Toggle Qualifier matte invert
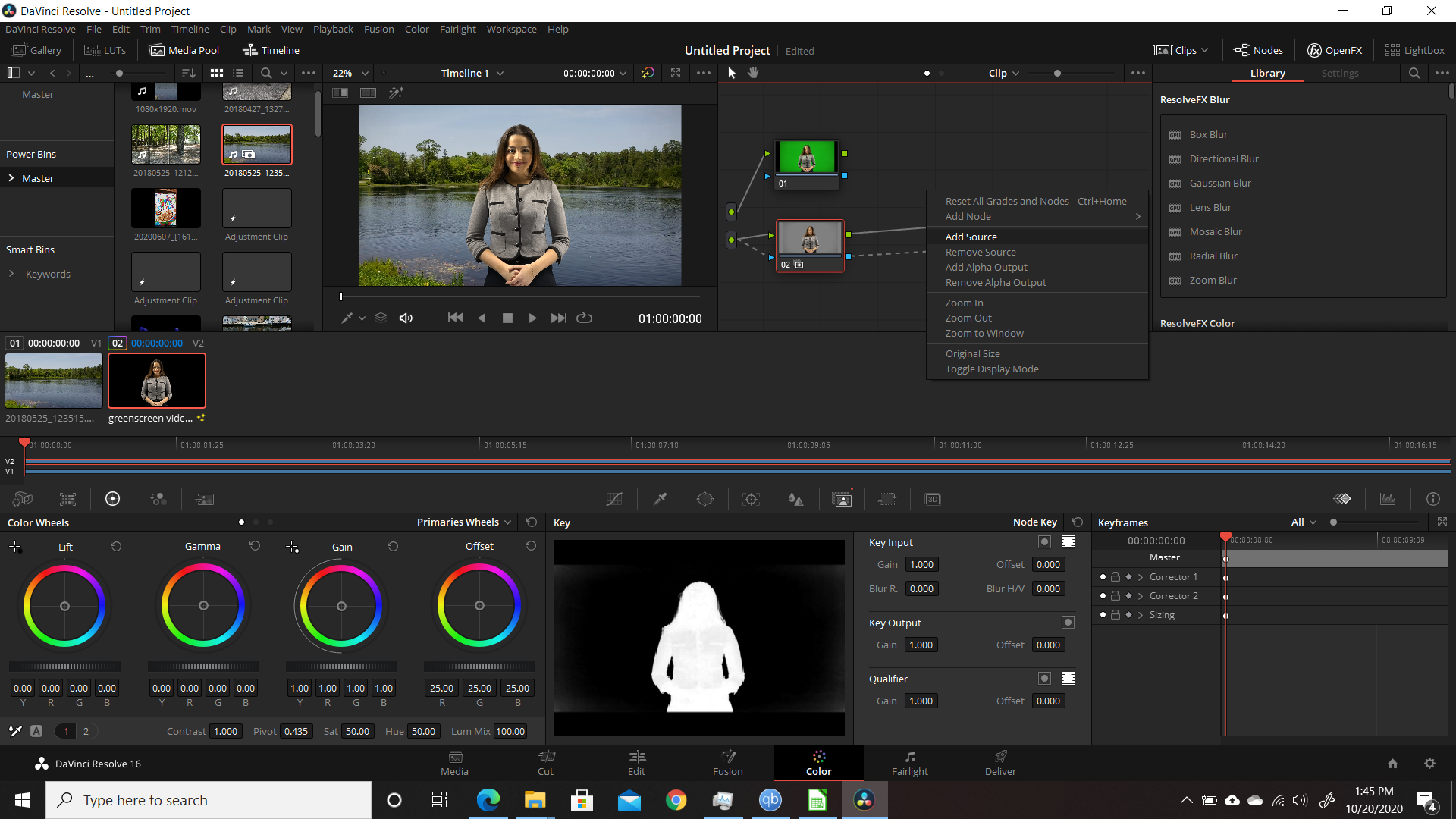 click(1044, 679)
